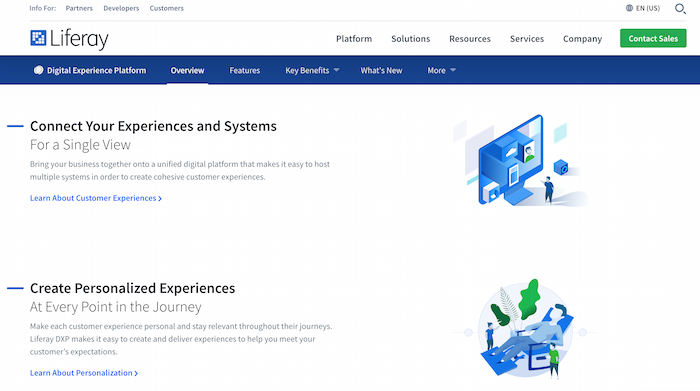Click the globe language icon
The height and width of the screenshot is (391, 700).
coord(629,8)
